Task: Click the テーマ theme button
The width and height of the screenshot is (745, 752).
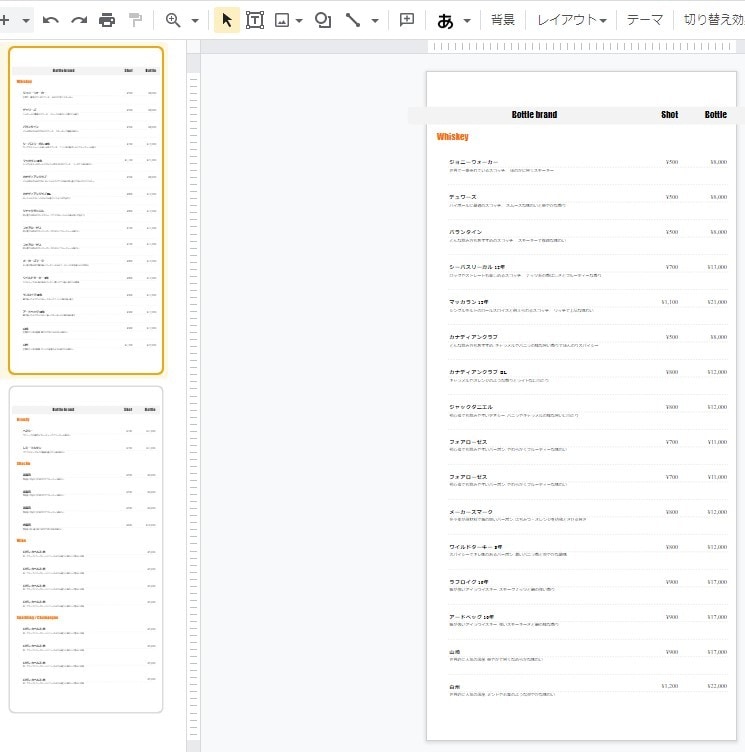Action: (x=645, y=20)
